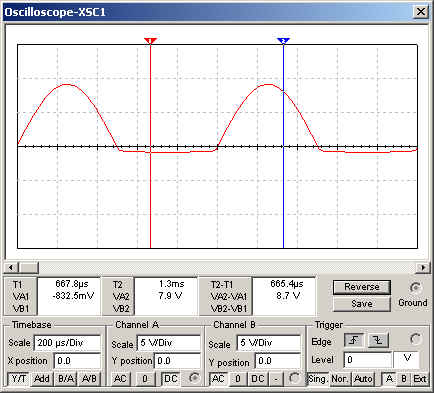
Task: Click the horizontal scrollbar thumb
Action: [x=29, y=267]
